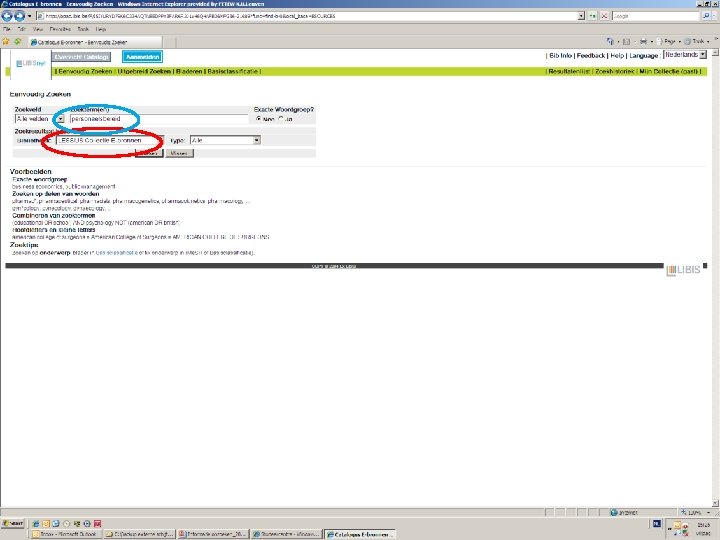Screen dimensions: 720x540
Task: Click the LIBIS logo at page bottom
Action: coord(684,270)
